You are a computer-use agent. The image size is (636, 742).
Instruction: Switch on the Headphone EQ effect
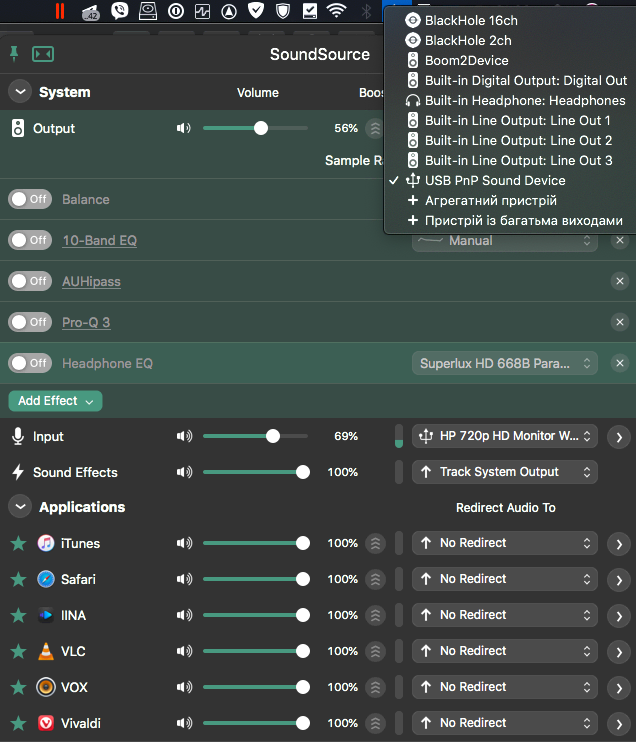tap(30, 363)
